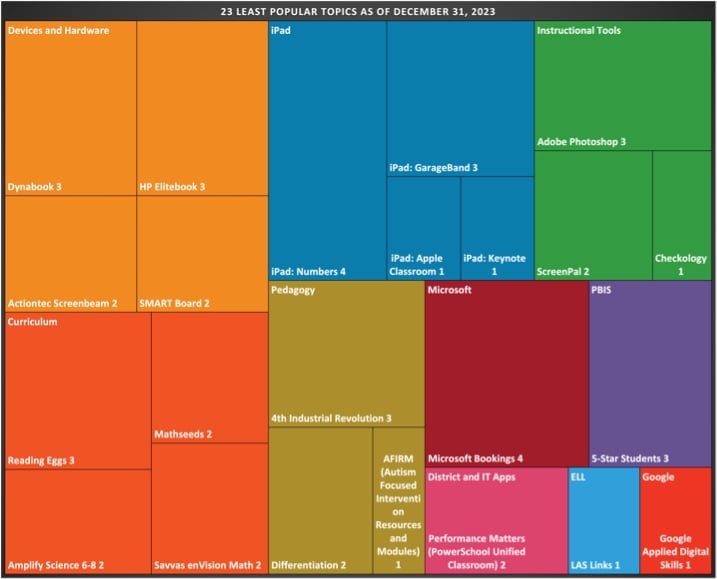
Task: Click the 'Curriculum' category label
Action: 32,322
